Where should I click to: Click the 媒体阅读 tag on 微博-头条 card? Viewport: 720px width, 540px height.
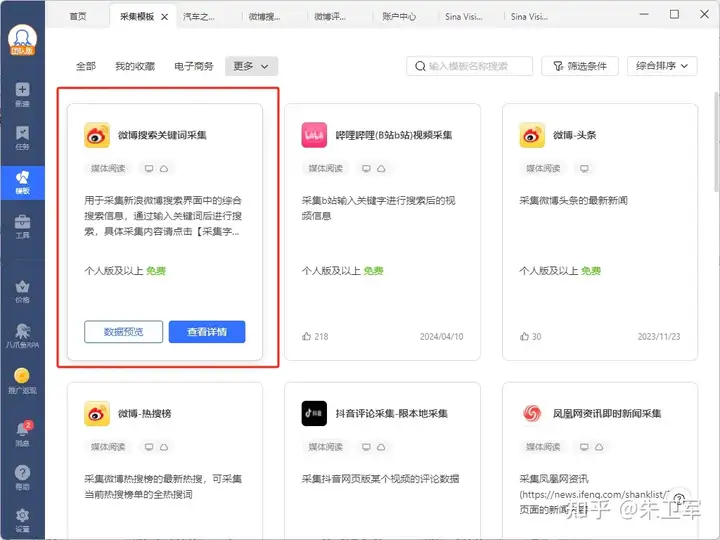[x=543, y=169]
